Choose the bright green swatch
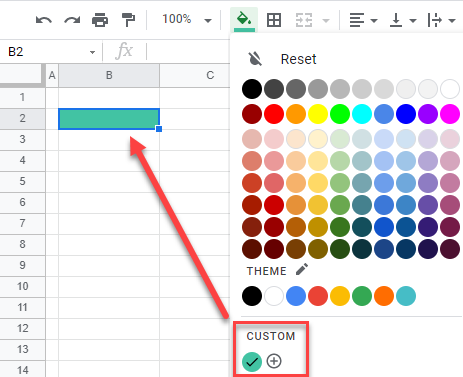 (340, 114)
